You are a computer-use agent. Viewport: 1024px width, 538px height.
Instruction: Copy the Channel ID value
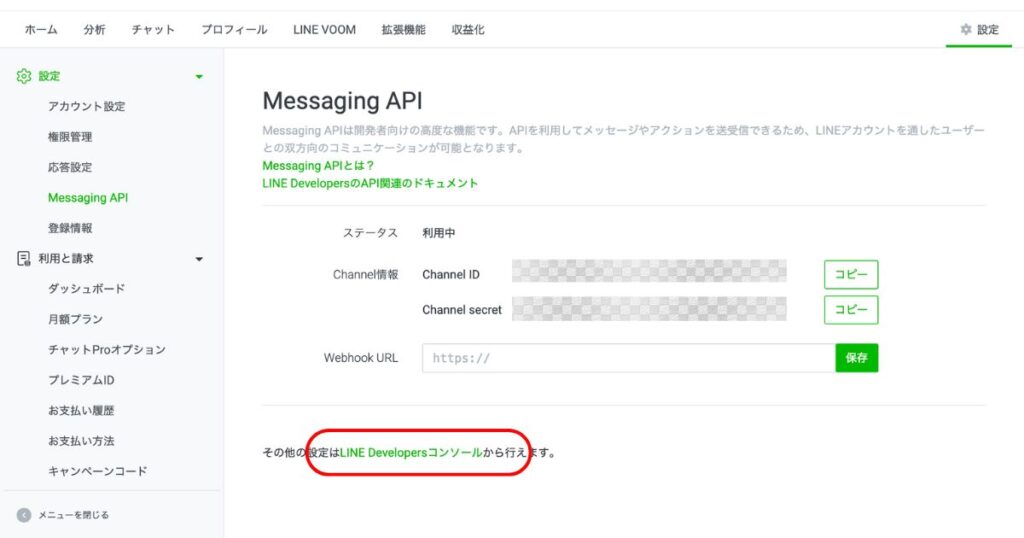coord(851,274)
